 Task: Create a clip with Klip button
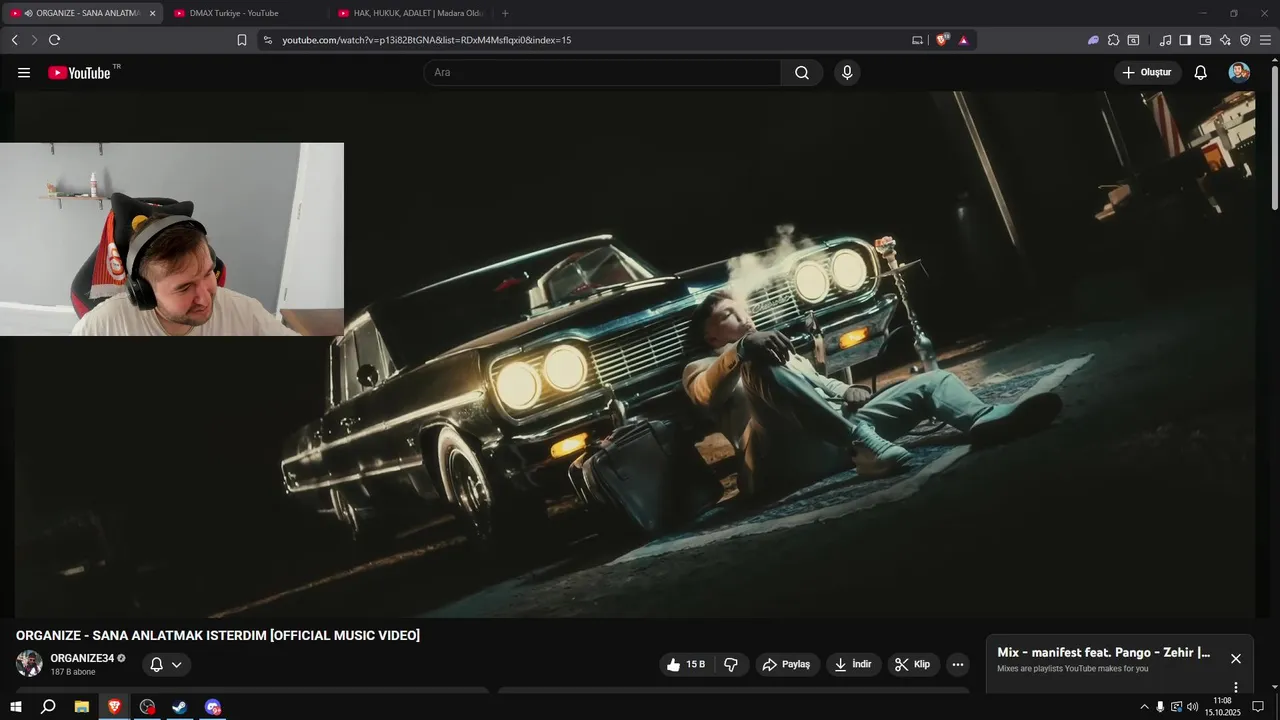click(913, 664)
